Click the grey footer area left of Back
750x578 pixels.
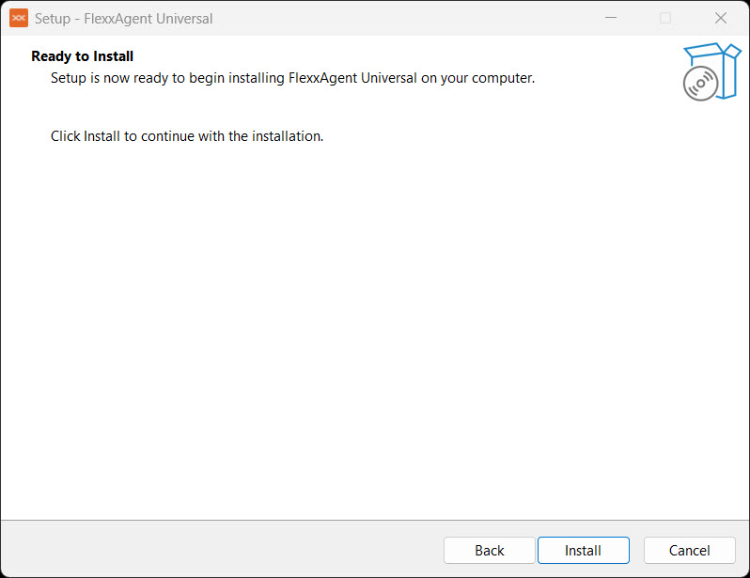[220, 550]
